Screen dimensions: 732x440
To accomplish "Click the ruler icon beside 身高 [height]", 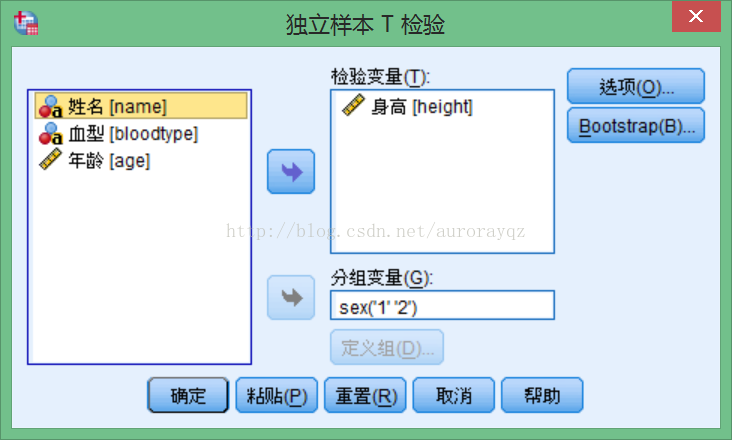I will click(x=353, y=105).
